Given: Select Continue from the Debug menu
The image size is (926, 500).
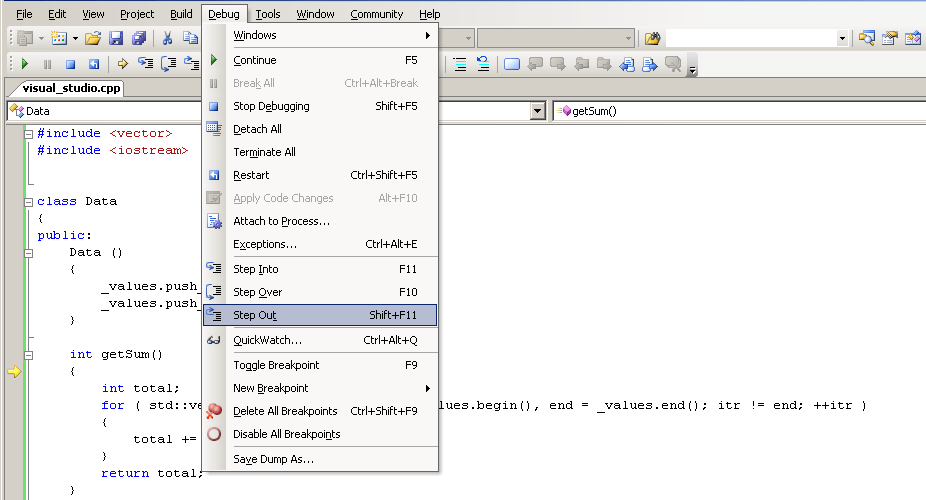Looking at the screenshot, I should pos(320,60).
